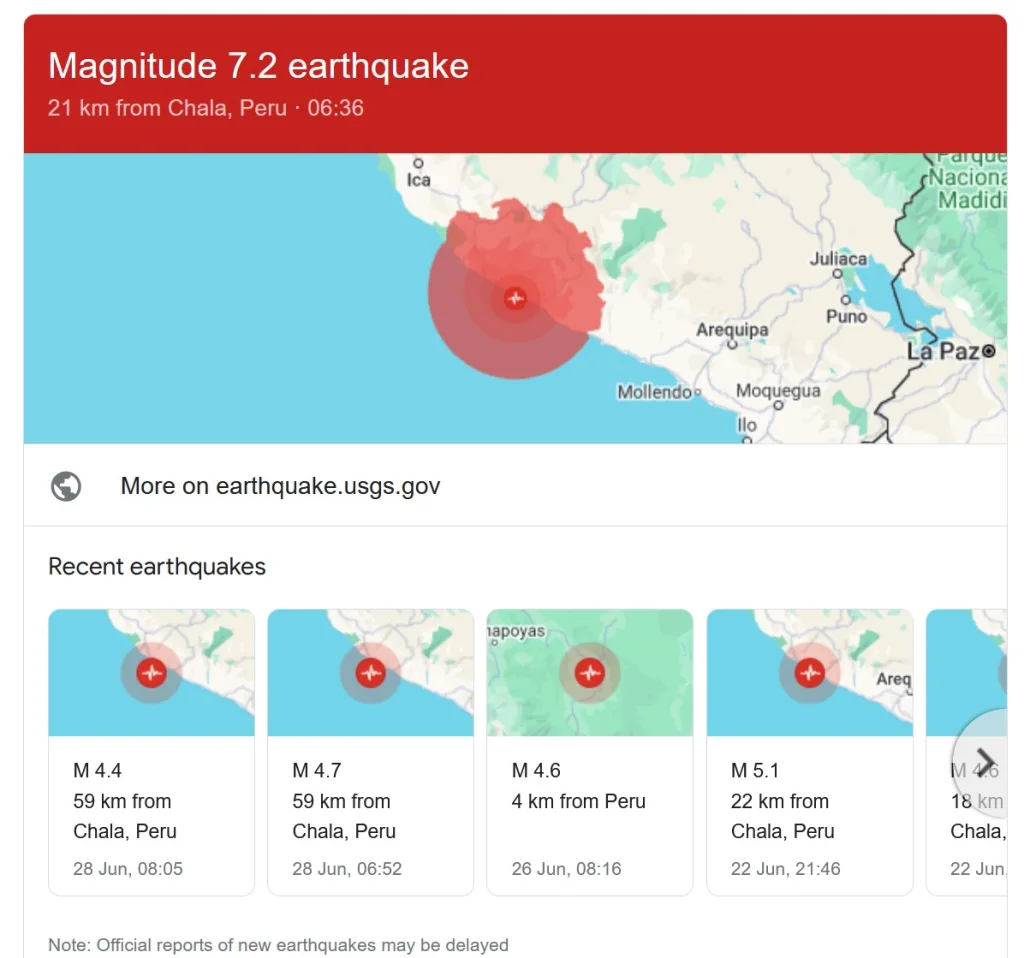The image size is (1024, 958).
Task: Select the M 5.1 22 km from Chala card
Action: pyautogui.click(x=810, y=752)
